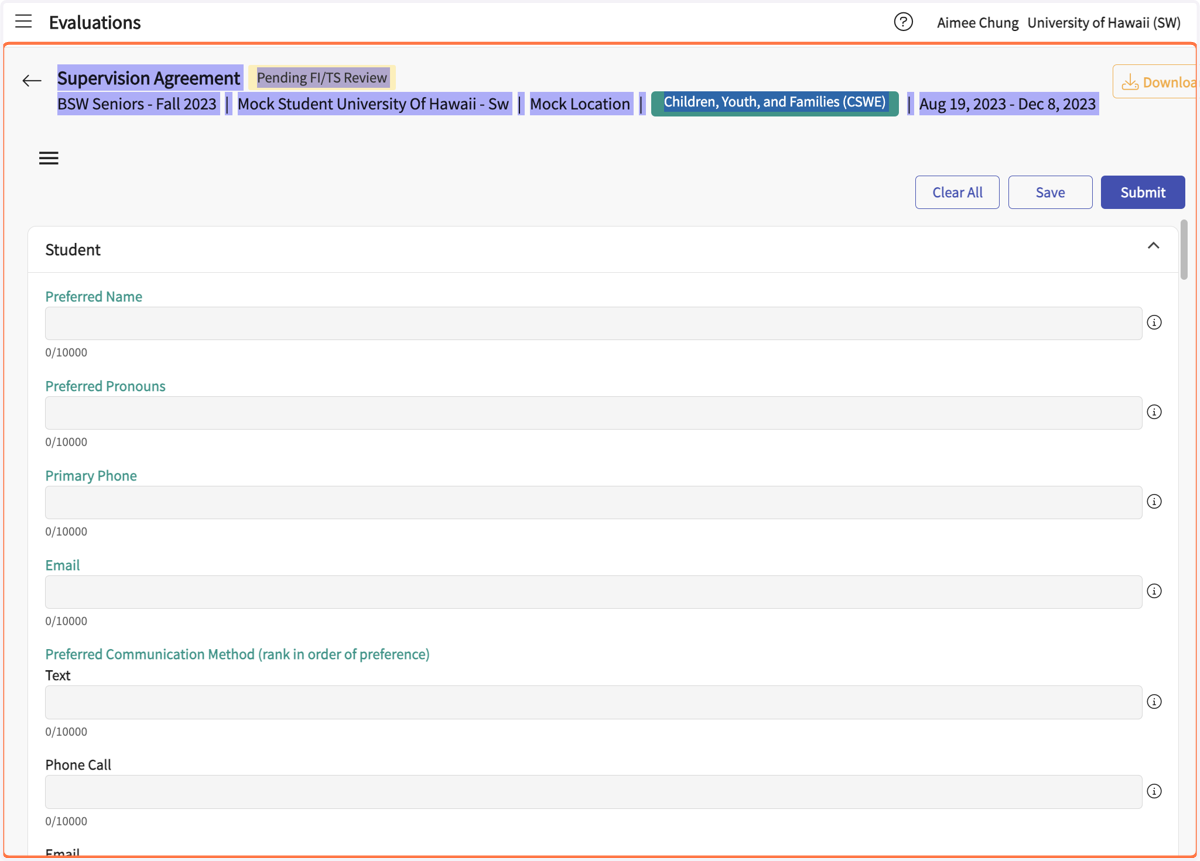Focus the Preferred Pronouns input field

[x=593, y=413]
